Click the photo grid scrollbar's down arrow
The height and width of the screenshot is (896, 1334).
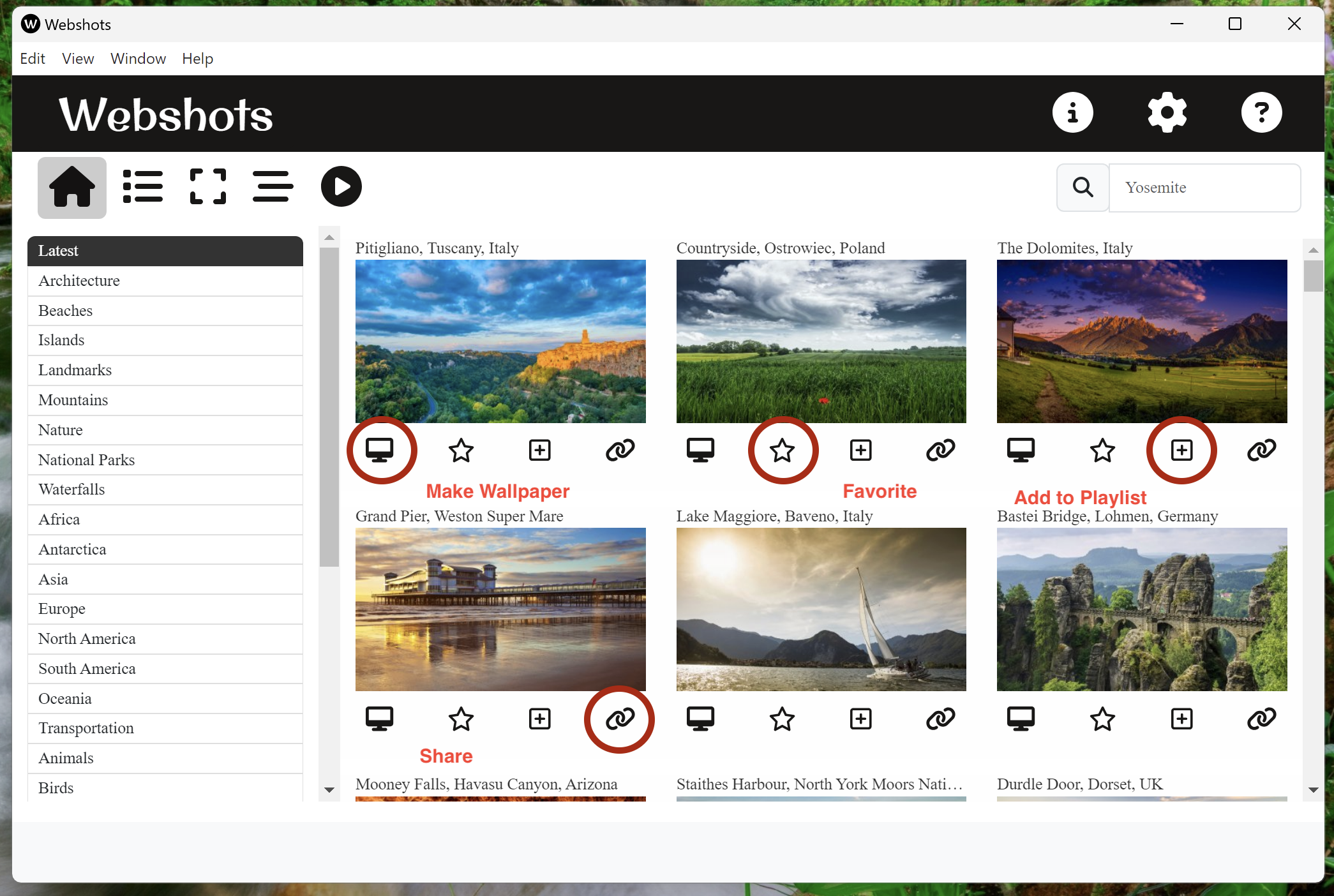click(x=1313, y=789)
